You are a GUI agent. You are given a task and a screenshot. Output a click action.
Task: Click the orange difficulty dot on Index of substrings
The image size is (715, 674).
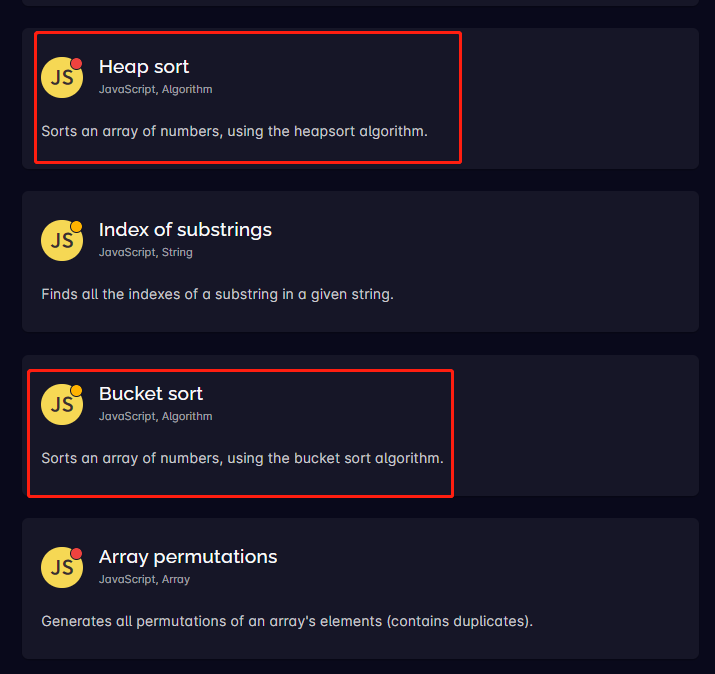tap(77, 227)
